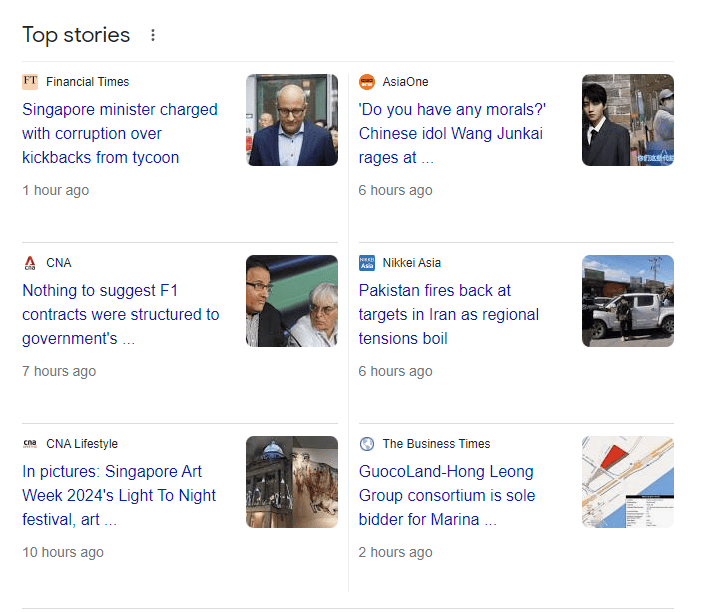Click the CNA Lifestyle favicon

30,444
